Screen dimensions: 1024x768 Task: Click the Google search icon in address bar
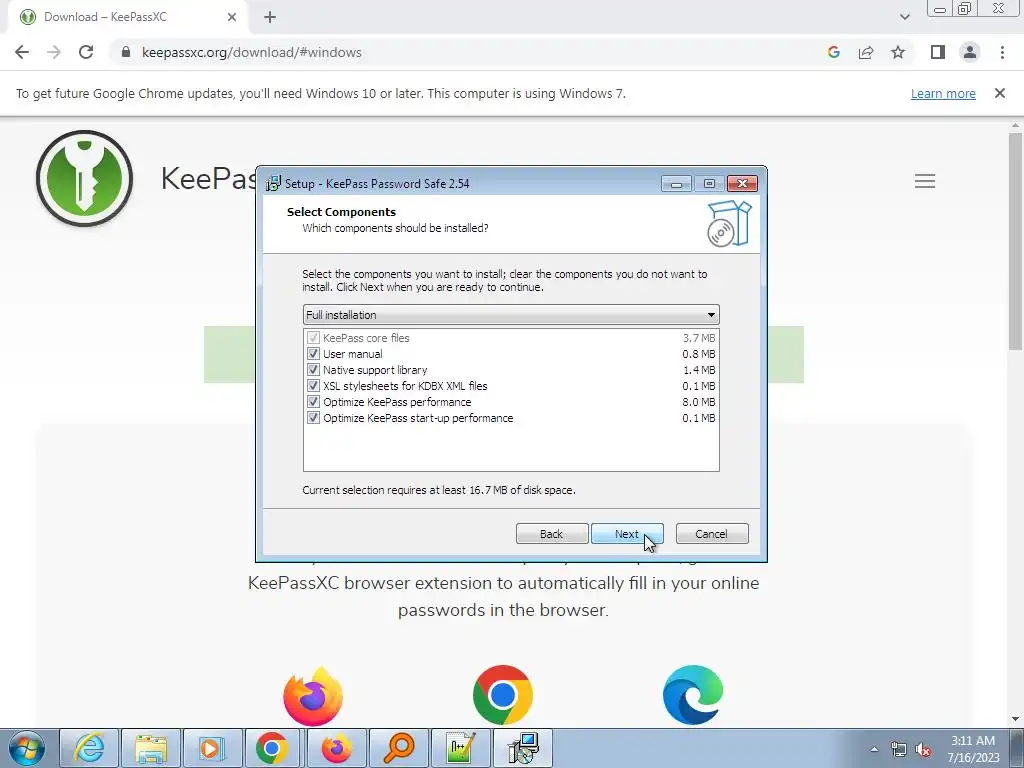point(833,52)
